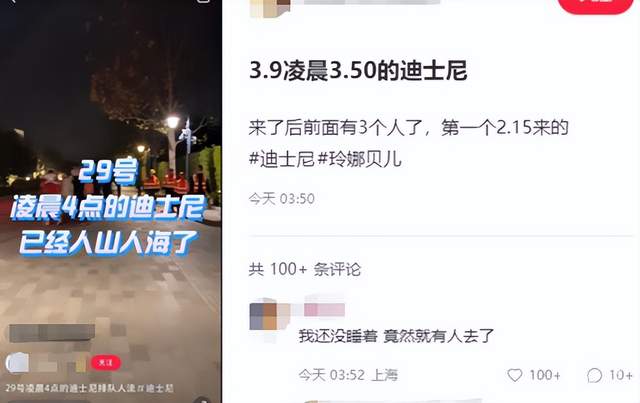Like the comment with the heart icon
The width and height of the screenshot is (640, 403).
coord(514,375)
